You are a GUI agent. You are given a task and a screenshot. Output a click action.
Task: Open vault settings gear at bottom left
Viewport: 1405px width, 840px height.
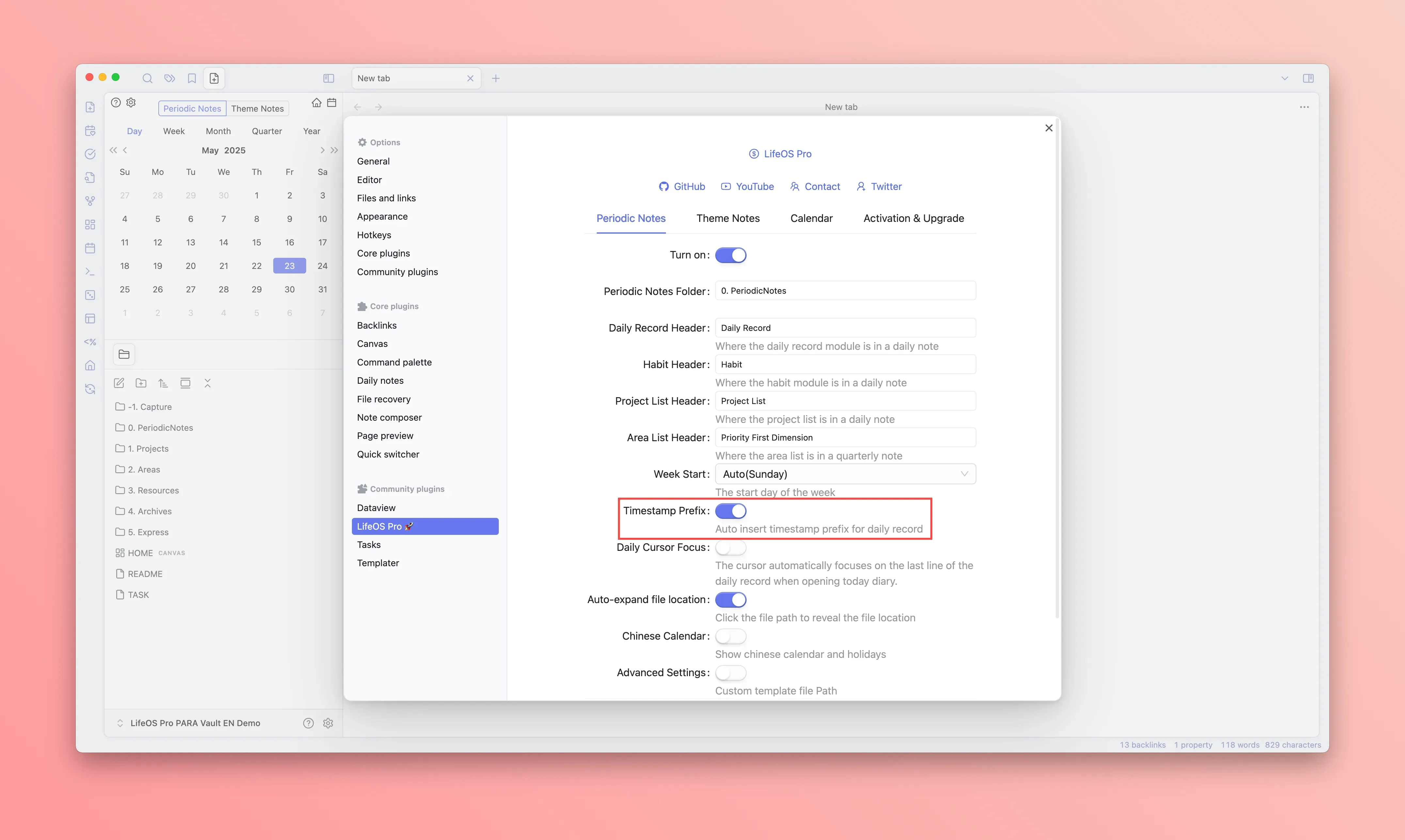click(x=328, y=723)
